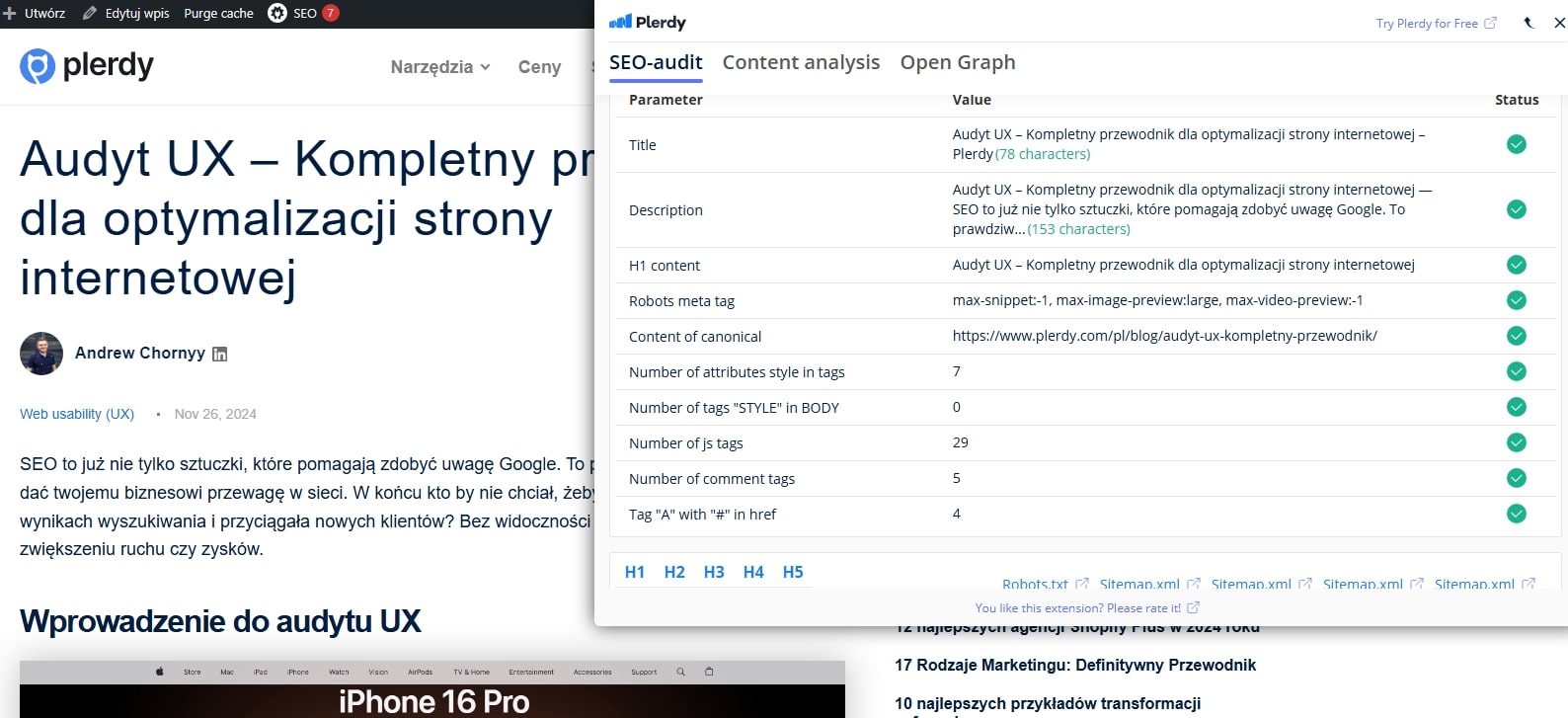
Task: Click the "(153 characters)" count text
Action: pyautogui.click(x=1078, y=229)
